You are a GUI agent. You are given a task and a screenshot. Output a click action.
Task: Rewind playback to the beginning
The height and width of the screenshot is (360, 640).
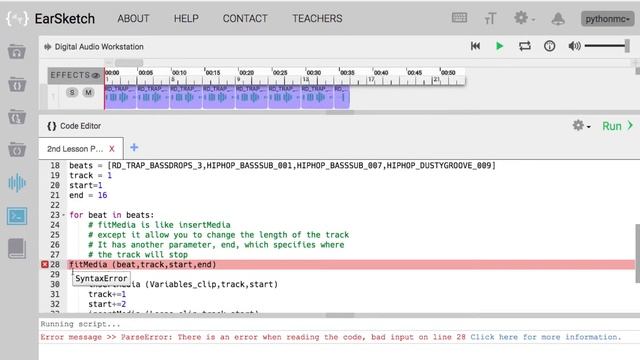click(x=475, y=46)
